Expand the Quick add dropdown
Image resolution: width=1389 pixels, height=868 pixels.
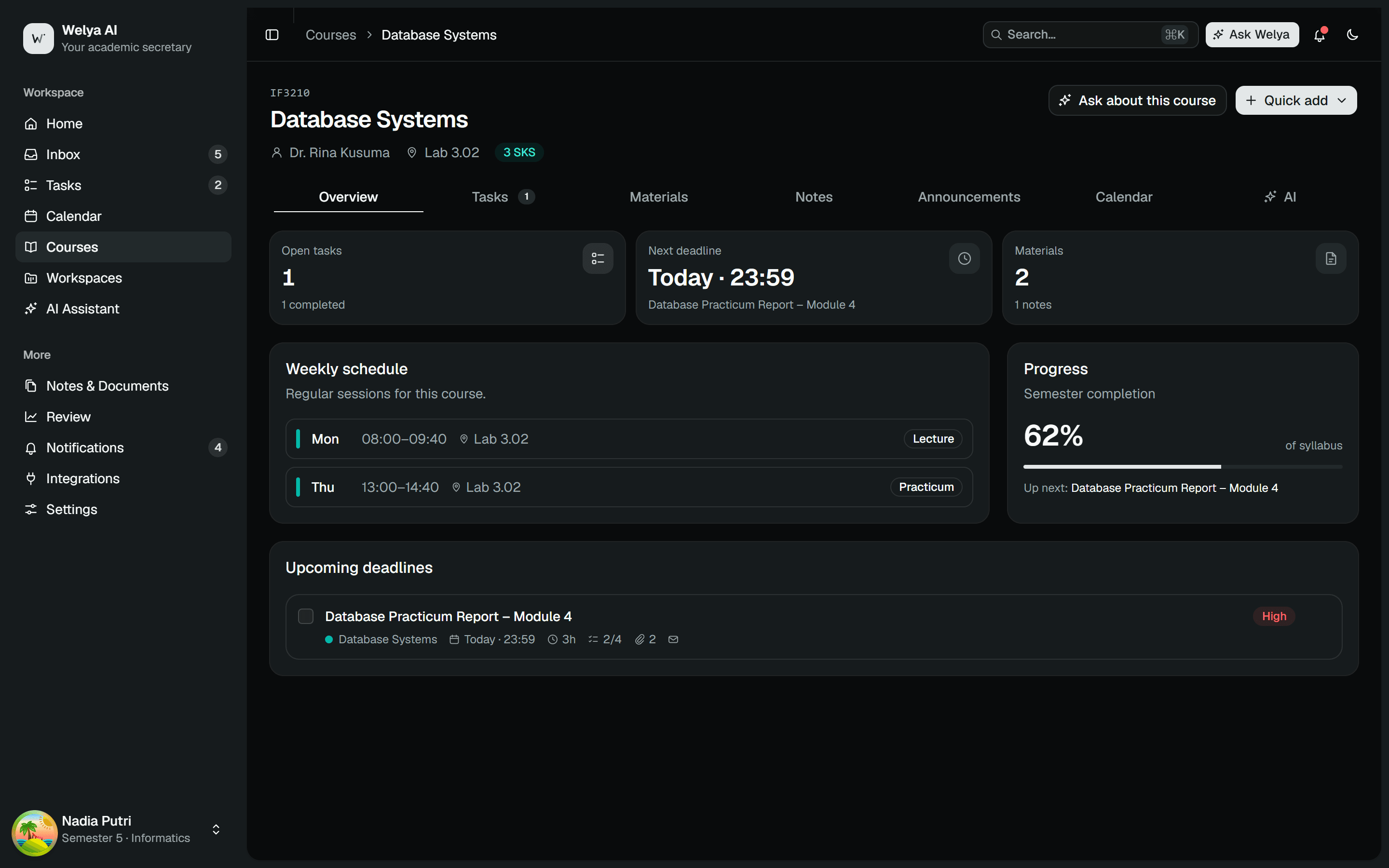[x=1296, y=100]
